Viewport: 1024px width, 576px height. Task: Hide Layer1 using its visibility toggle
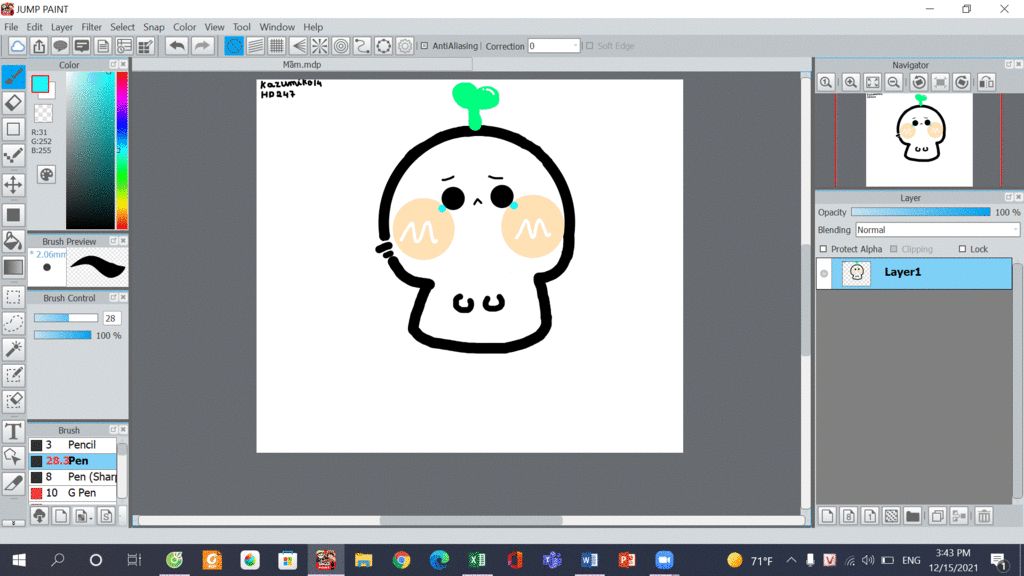click(x=824, y=273)
